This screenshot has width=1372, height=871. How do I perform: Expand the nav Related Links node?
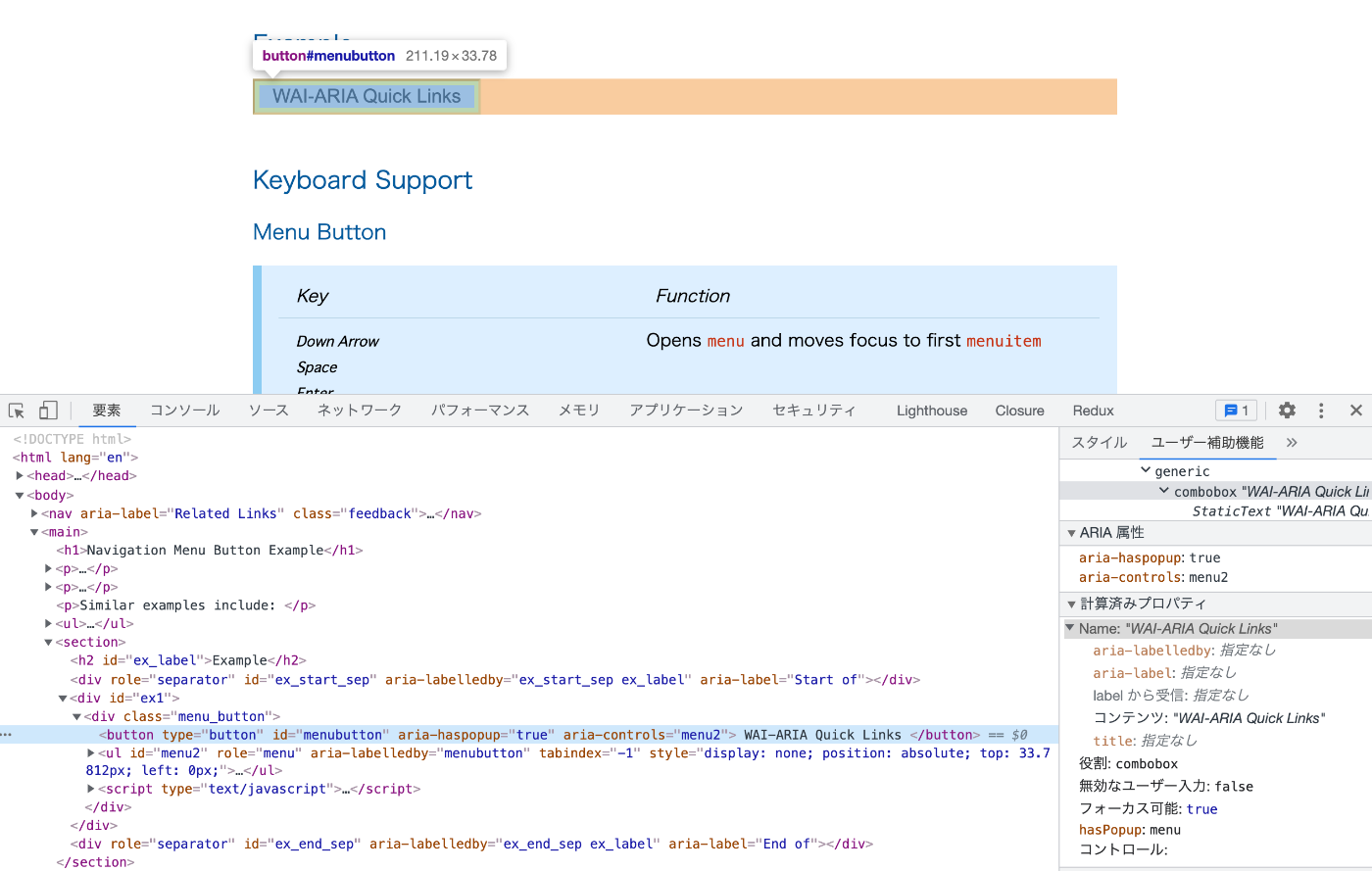(x=34, y=513)
